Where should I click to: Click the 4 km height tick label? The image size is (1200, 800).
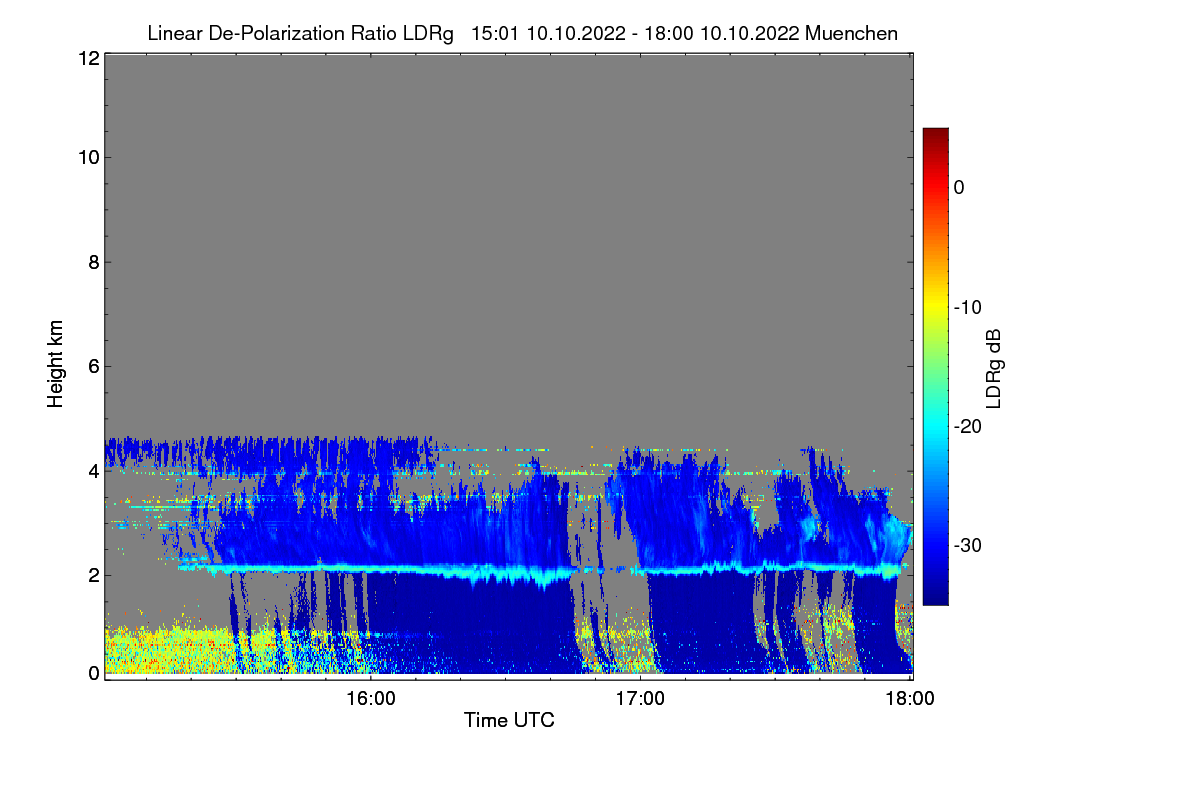[x=93, y=470]
